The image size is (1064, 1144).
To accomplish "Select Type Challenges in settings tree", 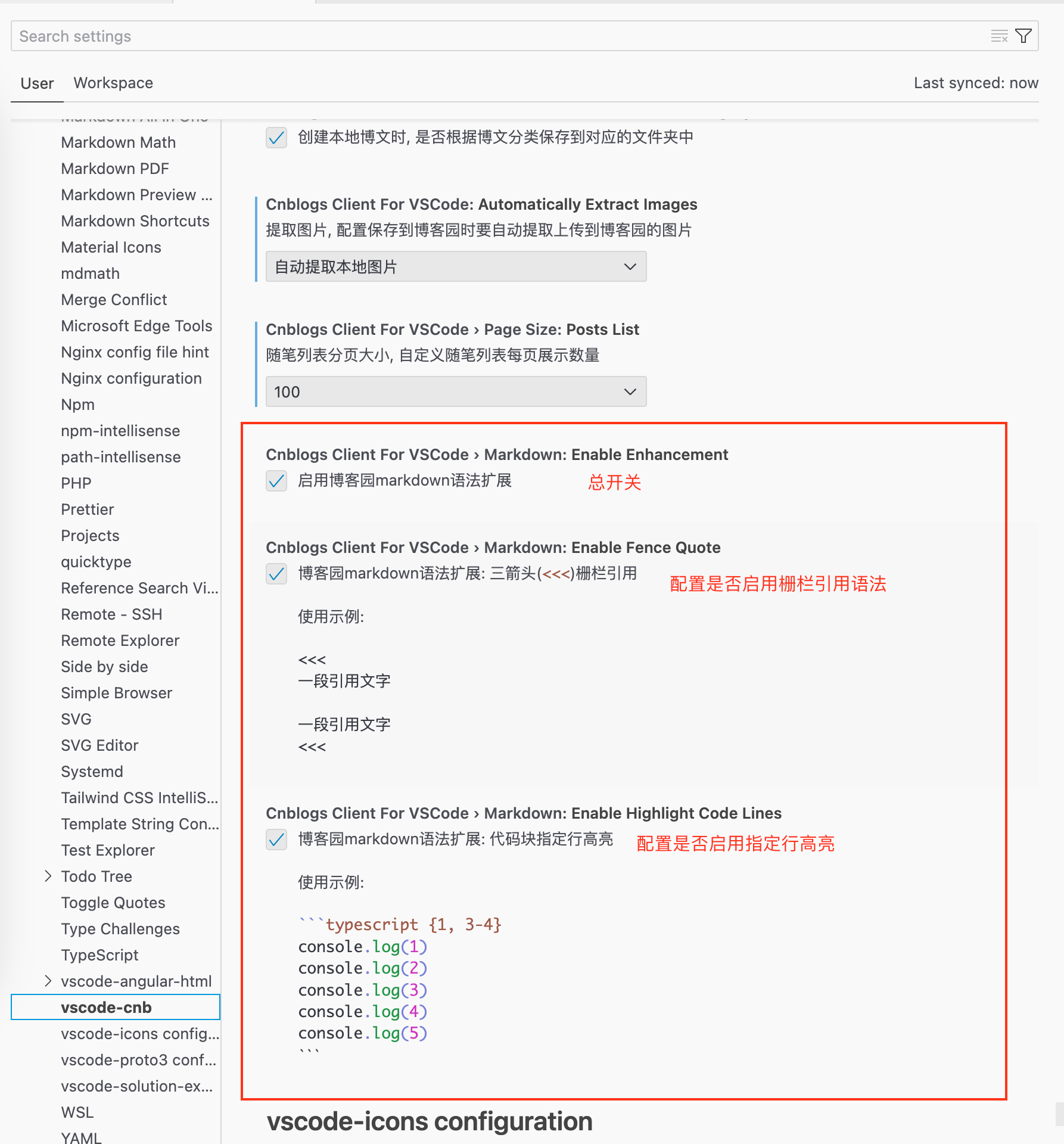I will pos(120,929).
